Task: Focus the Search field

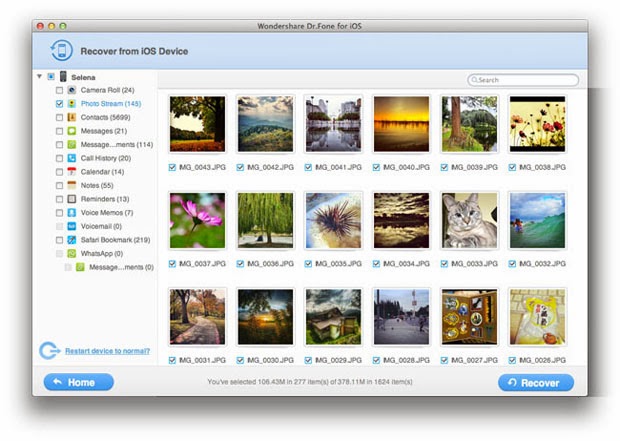Action: pos(523,80)
